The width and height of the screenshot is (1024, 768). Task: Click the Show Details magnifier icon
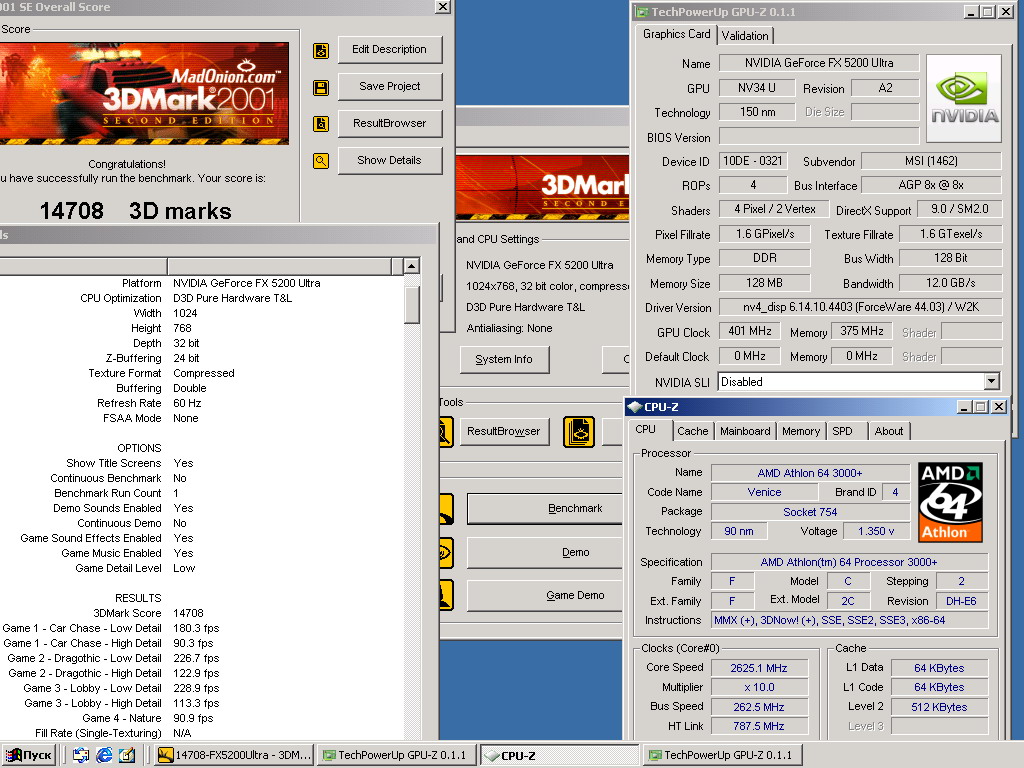pos(321,161)
